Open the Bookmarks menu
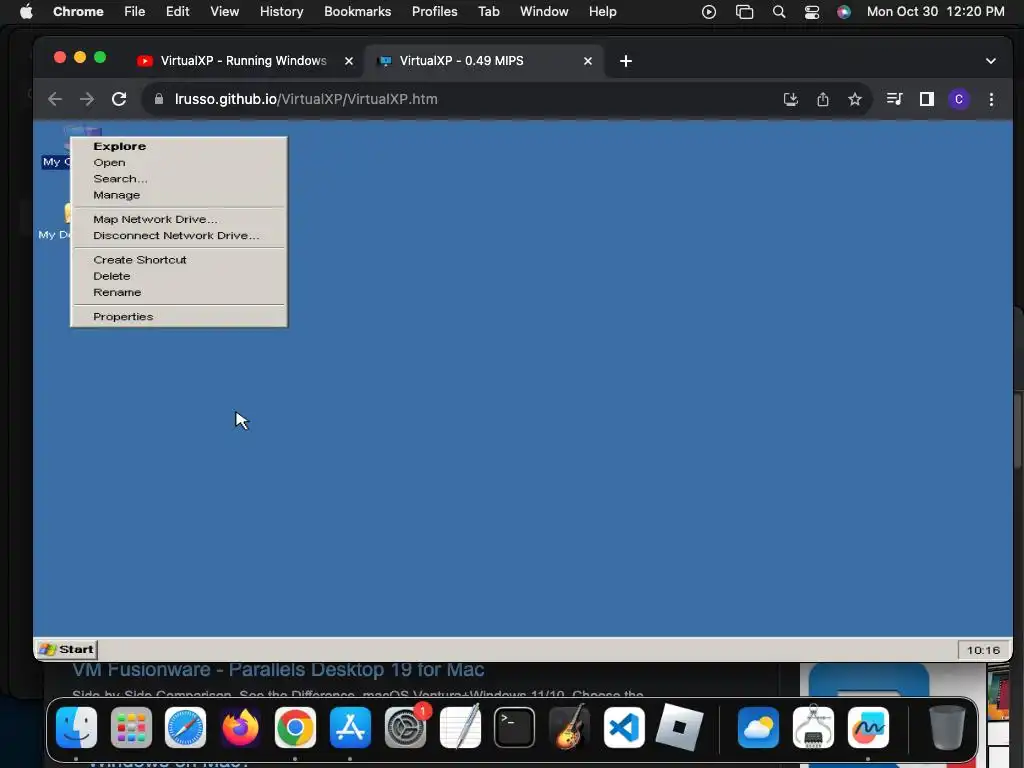 pos(357,12)
